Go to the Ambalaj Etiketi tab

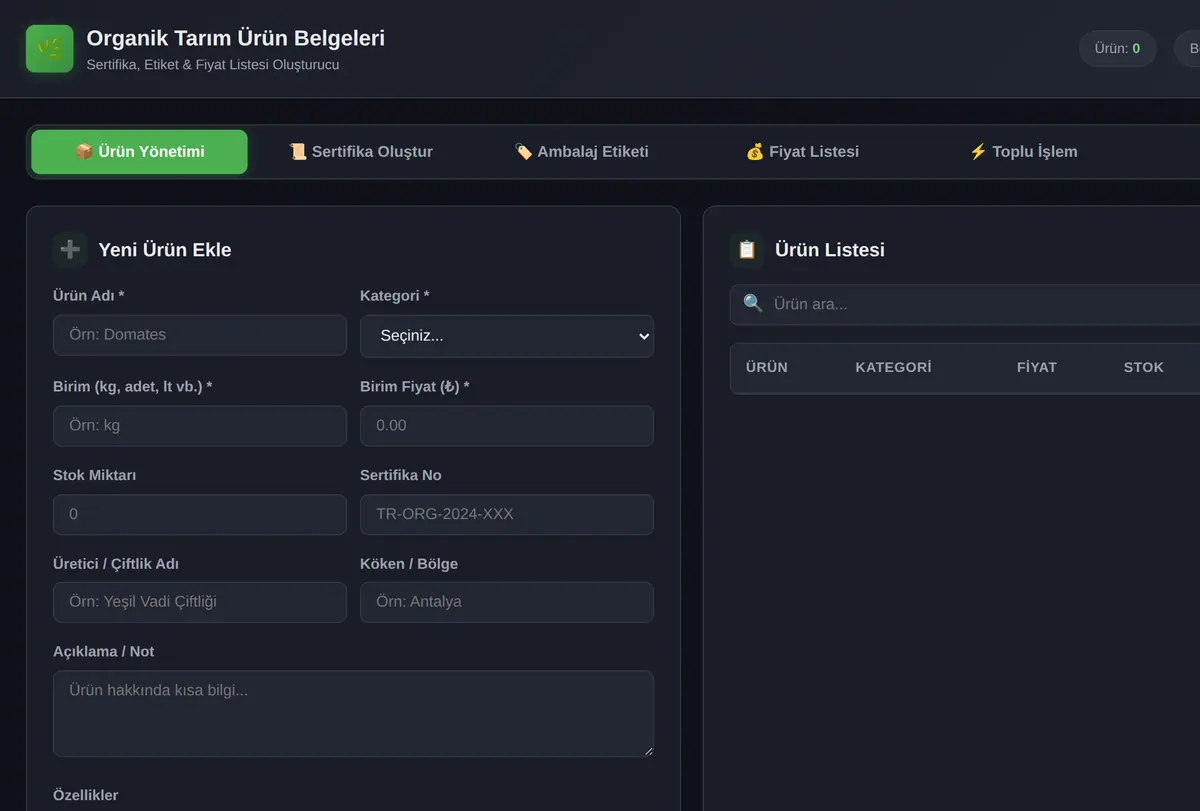581,152
